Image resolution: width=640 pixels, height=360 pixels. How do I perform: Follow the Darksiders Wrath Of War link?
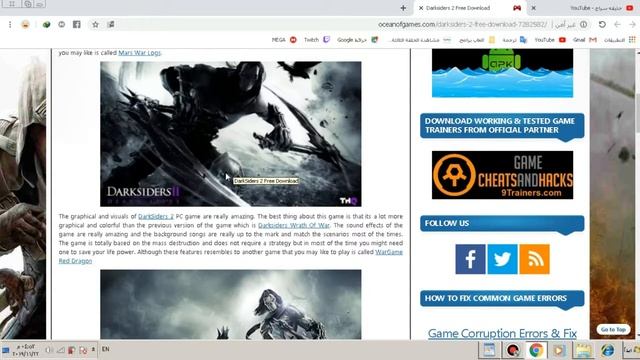point(293,225)
